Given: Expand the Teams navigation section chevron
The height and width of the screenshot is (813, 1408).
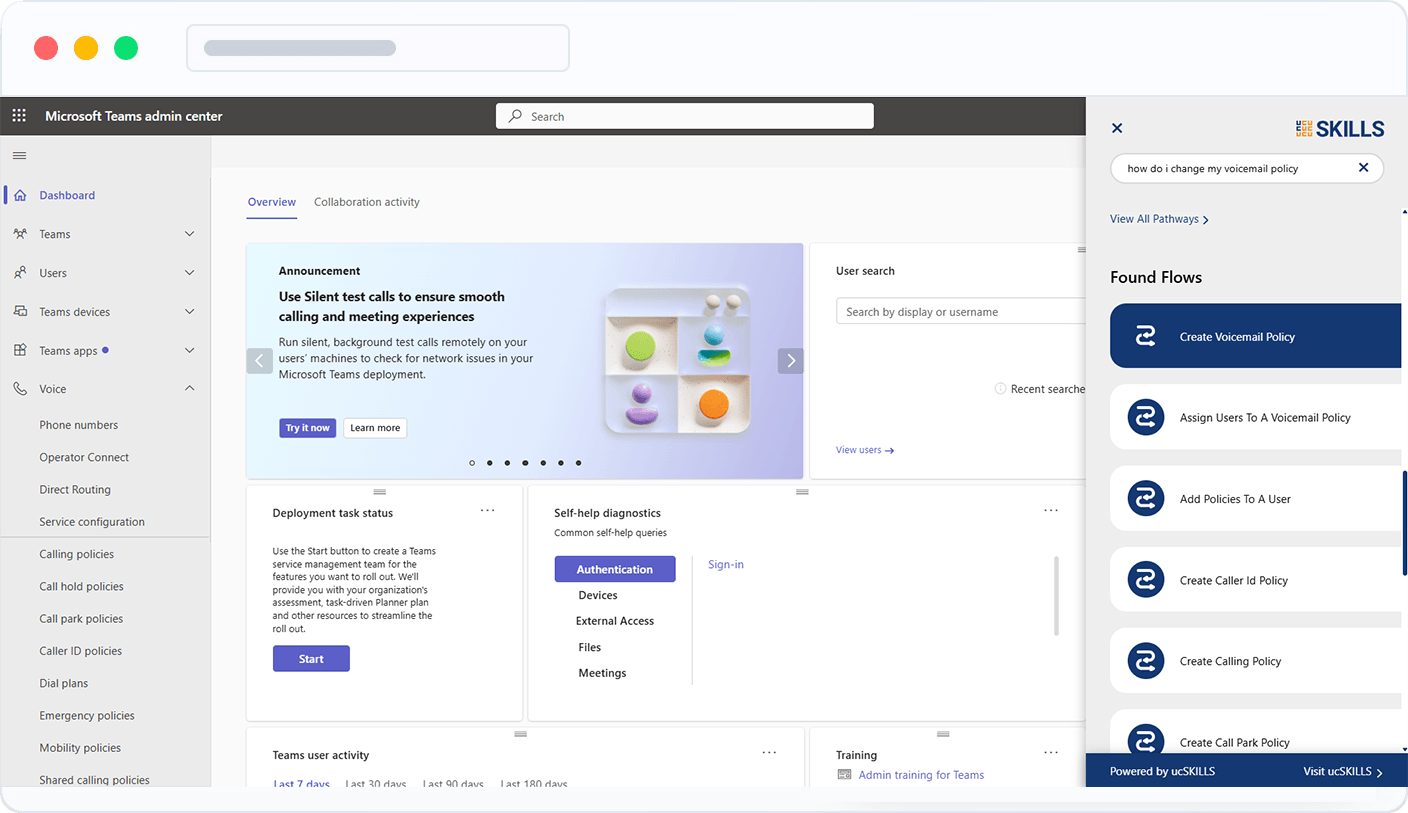Looking at the screenshot, I should point(190,234).
